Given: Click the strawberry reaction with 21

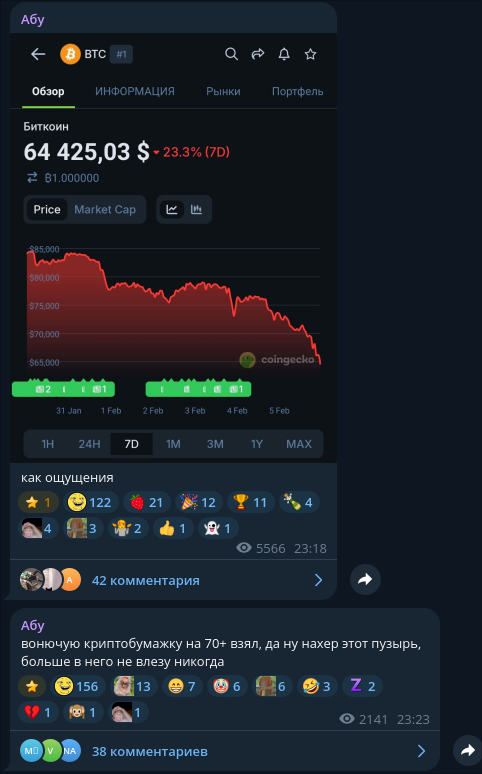Looking at the screenshot, I should pyautogui.click(x=147, y=503).
